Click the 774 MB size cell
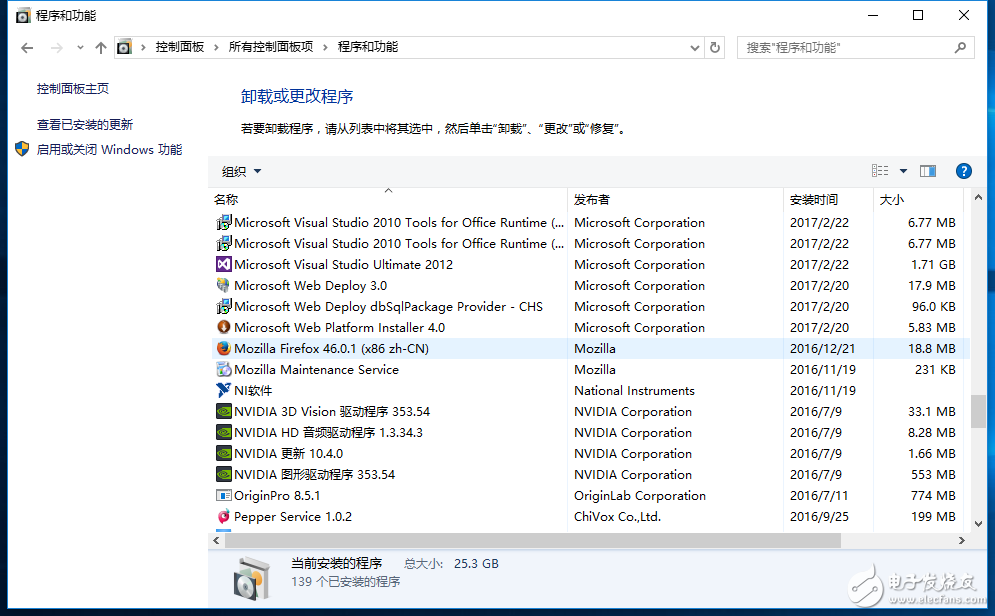The height and width of the screenshot is (616, 995). click(933, 495)
